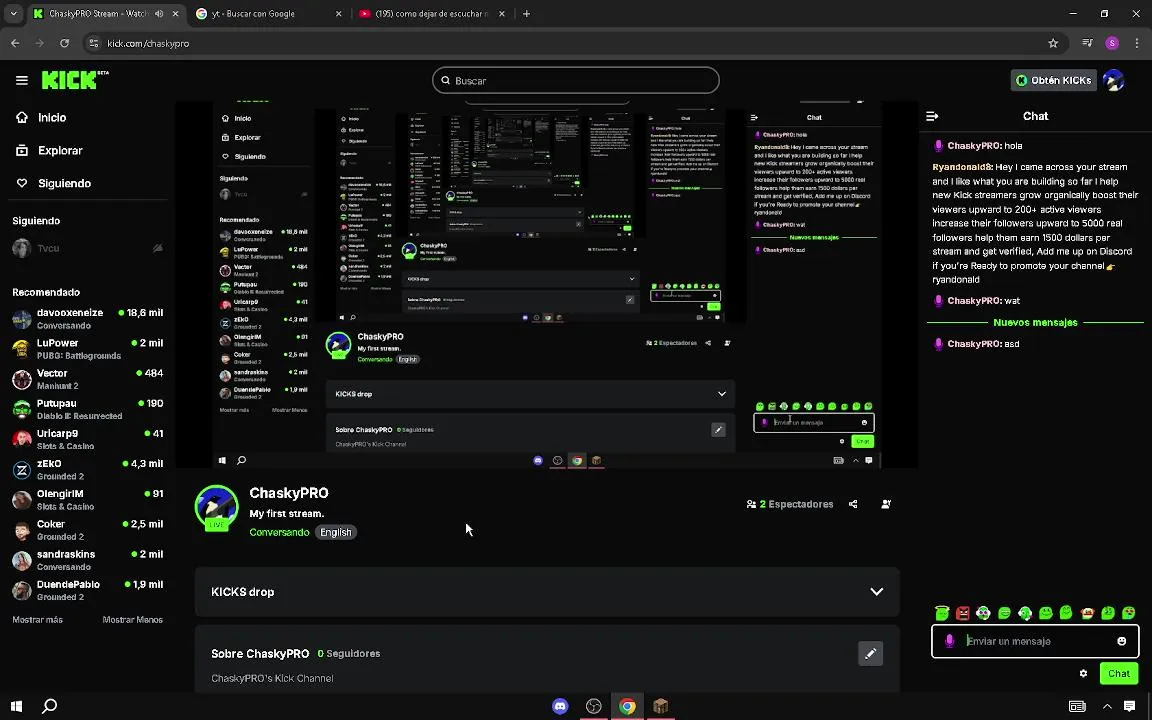
Task: Click the Obtén KICKs button
Action: [x=1054, y=80]
